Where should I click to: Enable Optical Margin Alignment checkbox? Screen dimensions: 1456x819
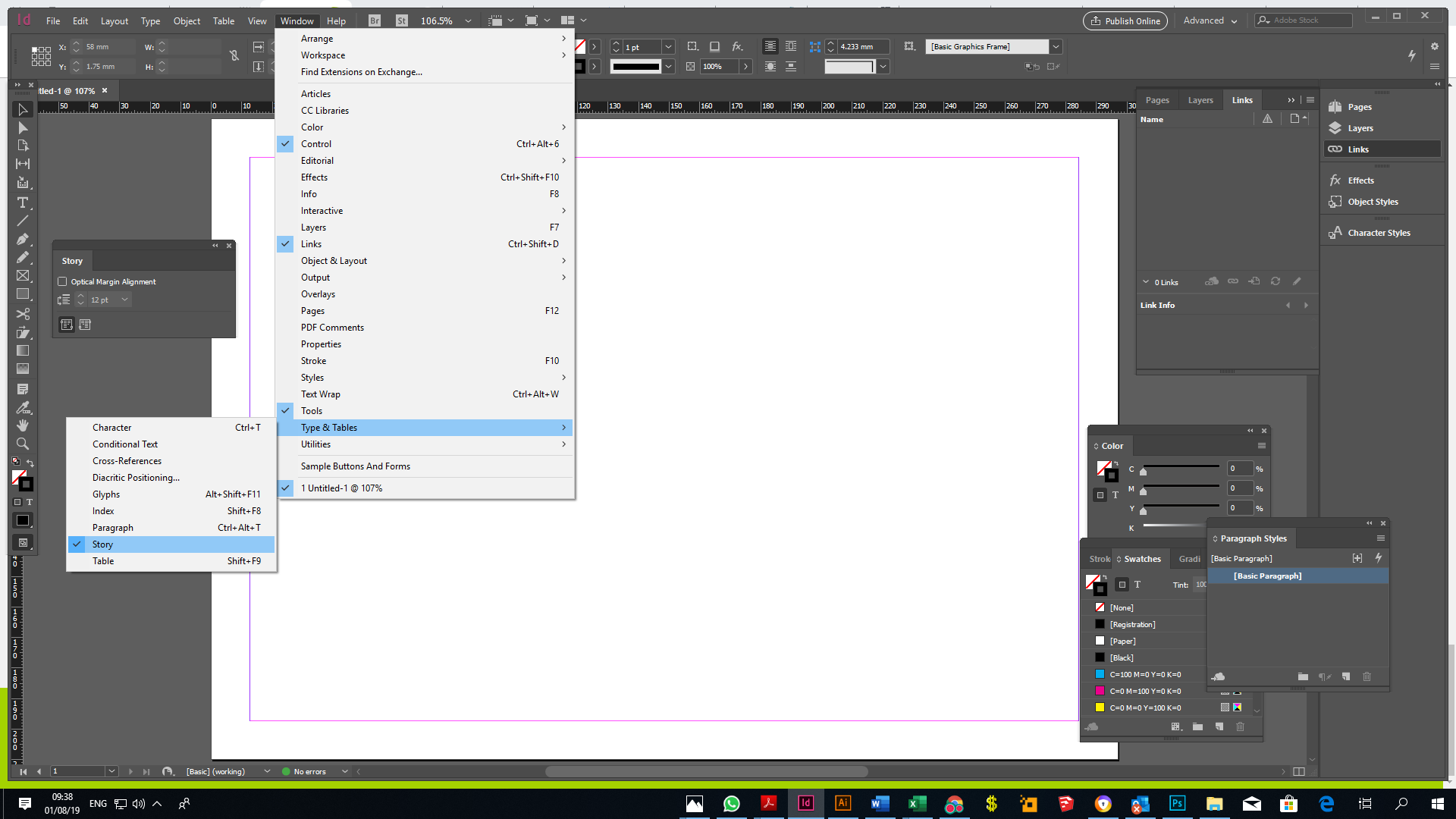[63, 281]
